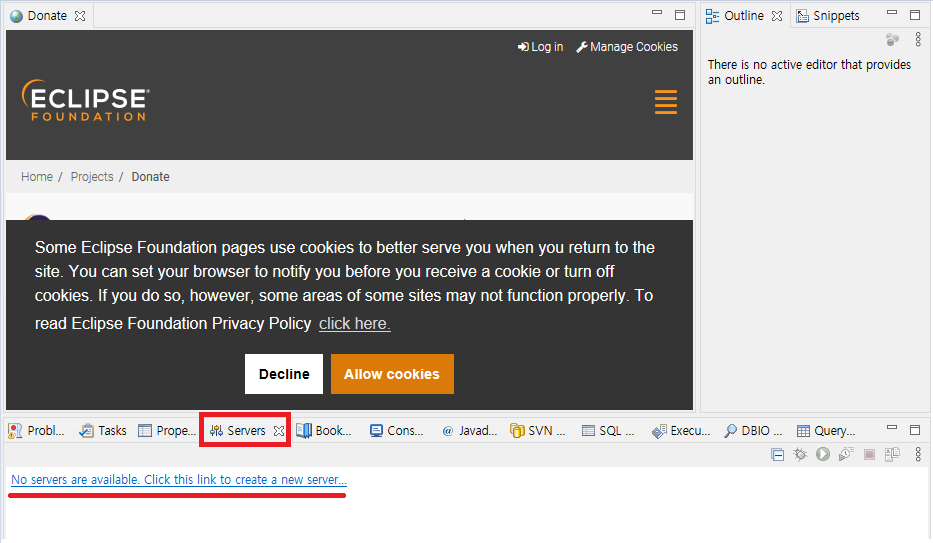The image size is (933, 543).
Task: Collapse all servers in Servers view
Action: point(777,455)
